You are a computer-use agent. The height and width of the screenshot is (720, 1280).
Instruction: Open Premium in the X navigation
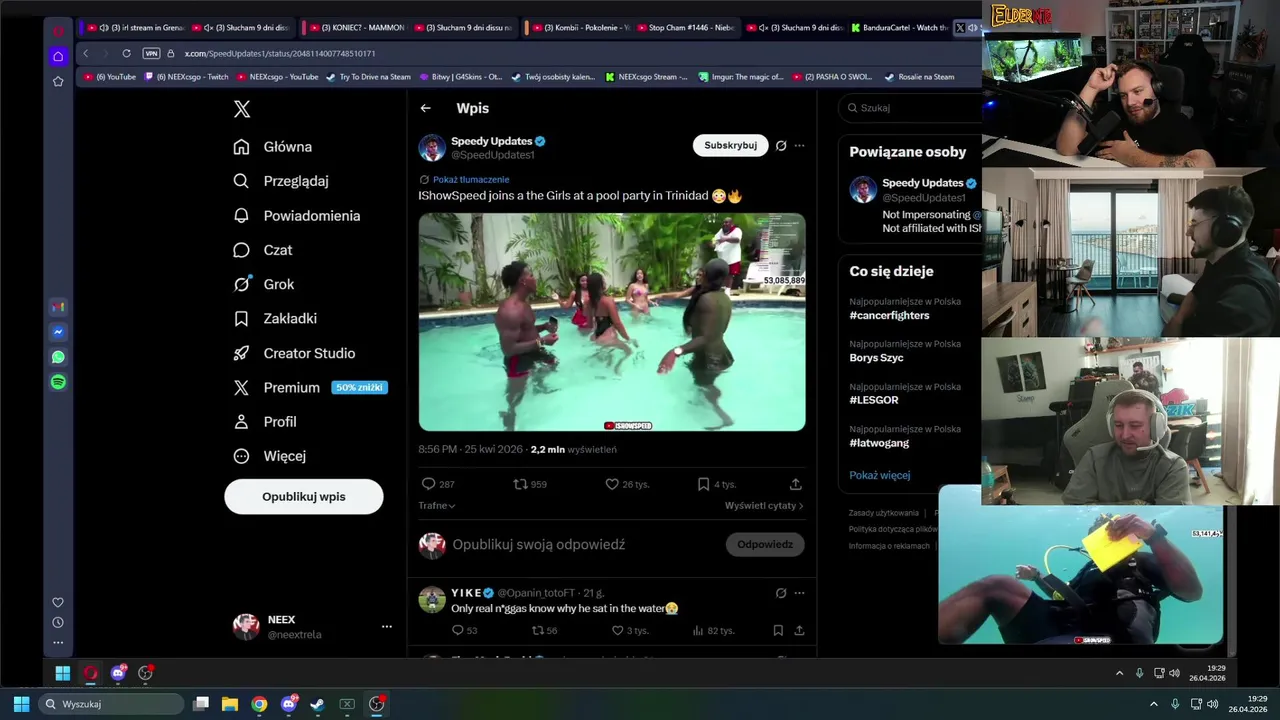click(308, 387)
